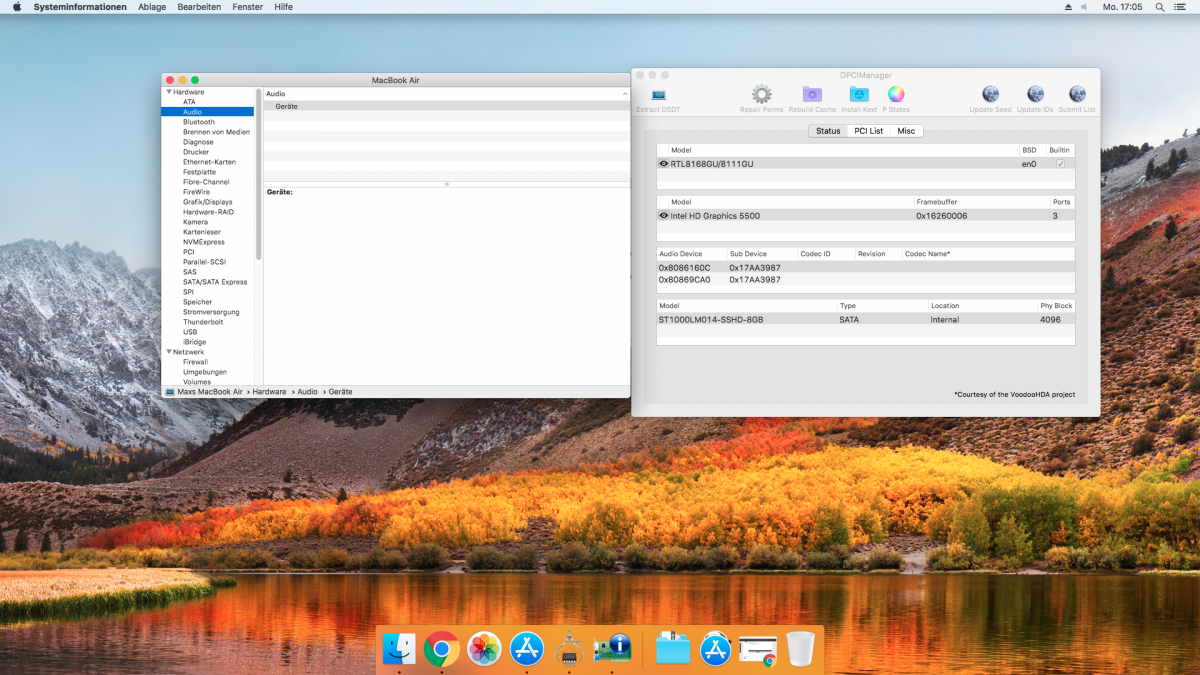Click the Submit List icon
Image resolution: width=1200 pixels, height=675 pixels.
[x=1077, y=95]
